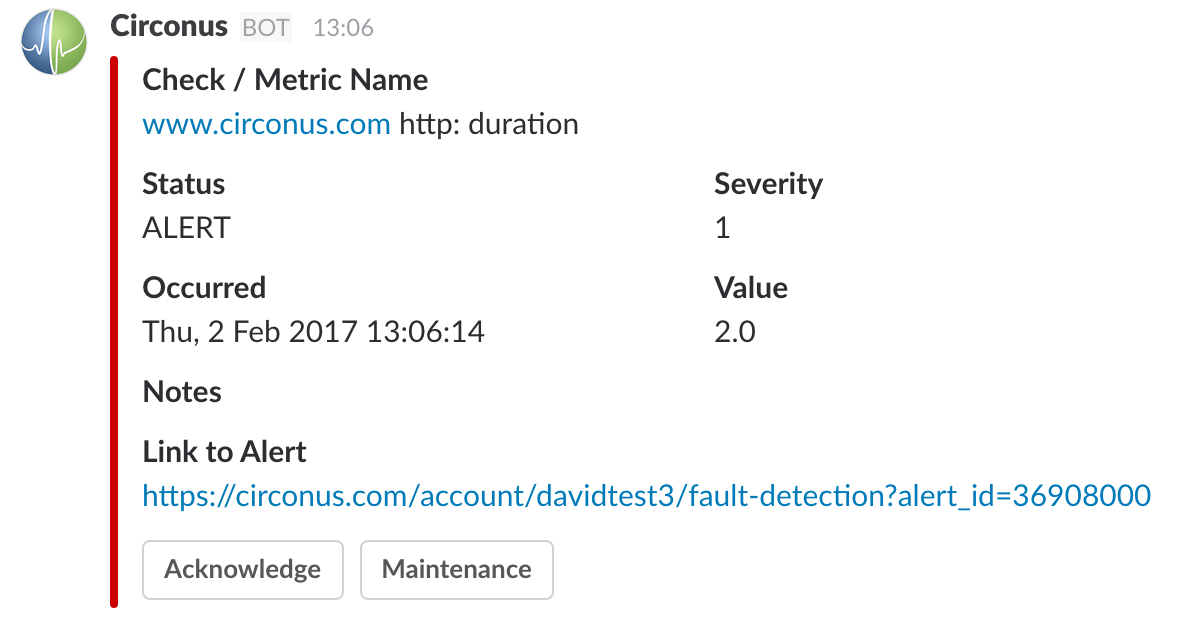Open the fault-detection alert URL
This screenshot has width=1196, height=622.
point(646,495)
